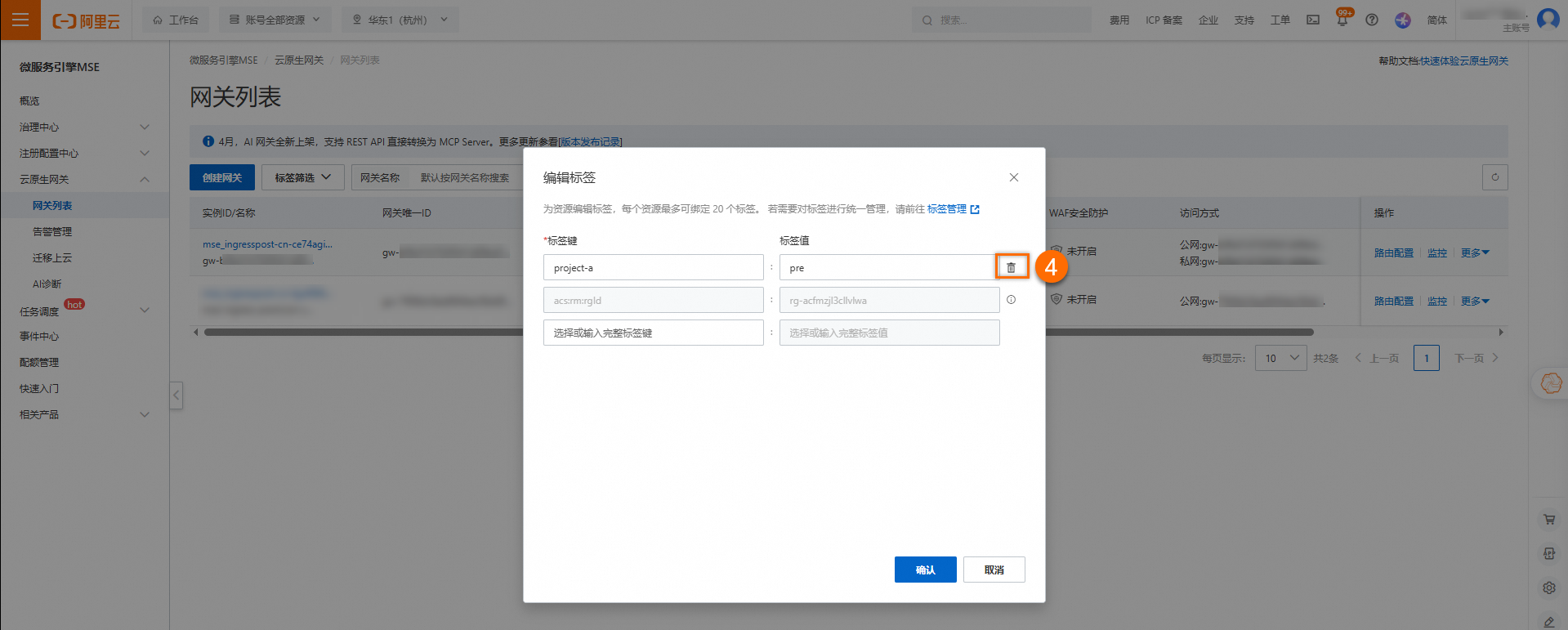The height and width of the screenshot is (630, 1568).
Task: Open the hamburger main menu
Action: pyautogui.click(x=20, y=20)
